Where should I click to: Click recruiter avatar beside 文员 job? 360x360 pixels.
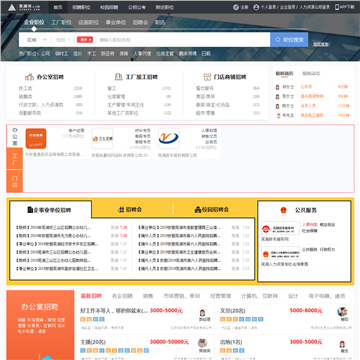coord(342,312)
